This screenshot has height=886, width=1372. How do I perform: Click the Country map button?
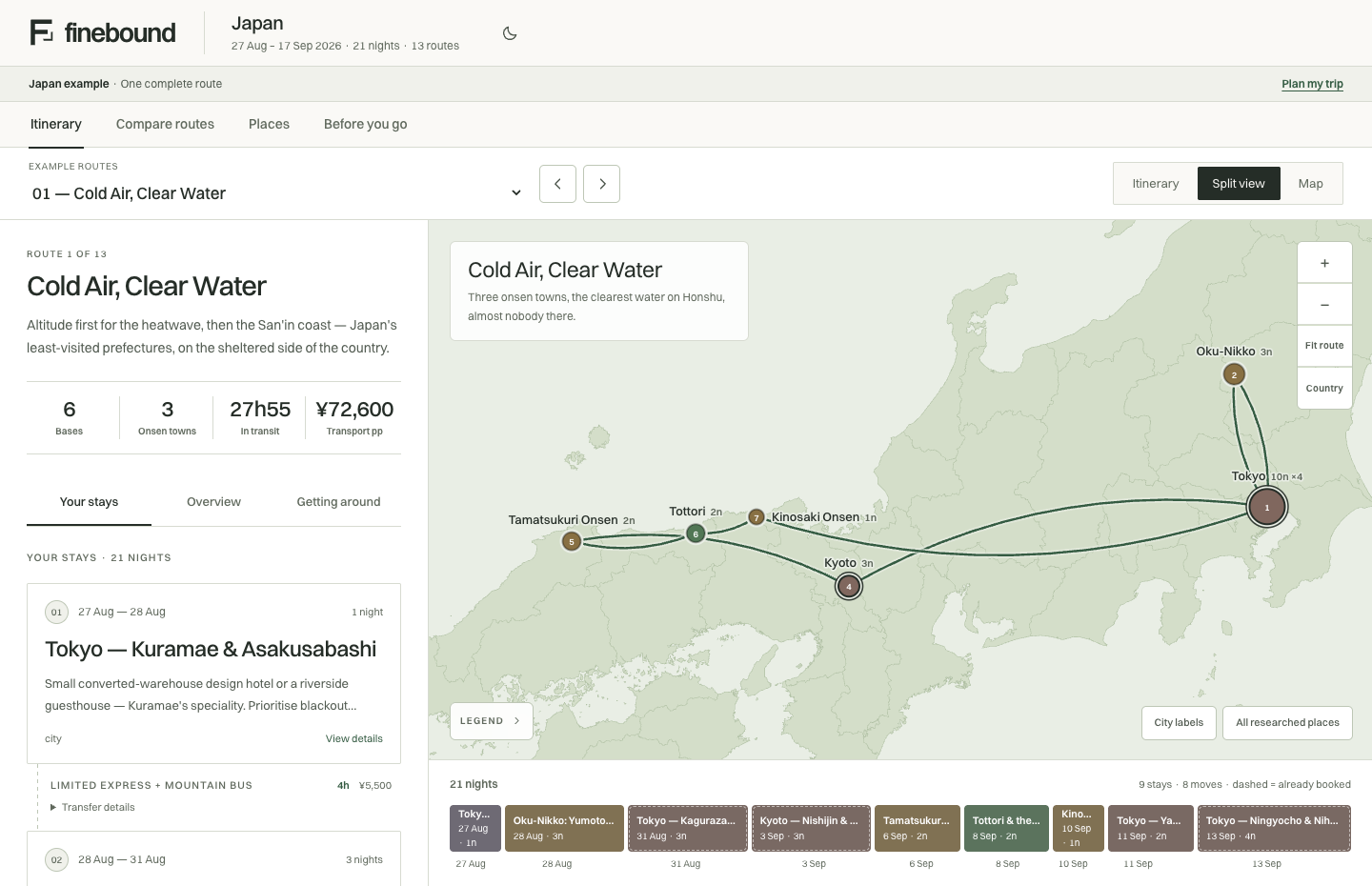[1324, 389]
